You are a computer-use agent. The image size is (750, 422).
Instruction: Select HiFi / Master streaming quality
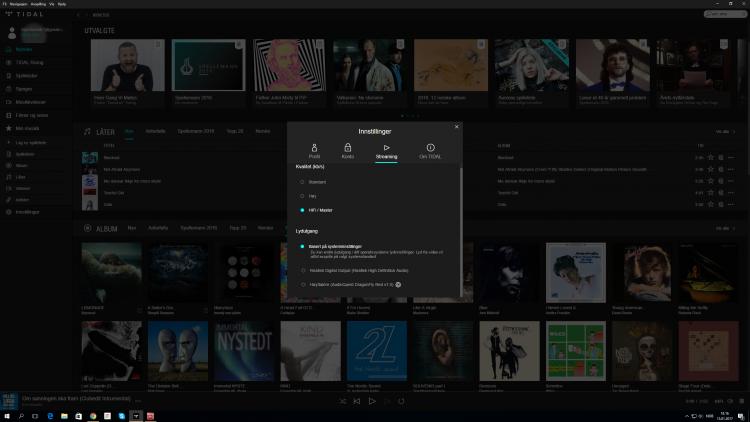coord(316,210)
